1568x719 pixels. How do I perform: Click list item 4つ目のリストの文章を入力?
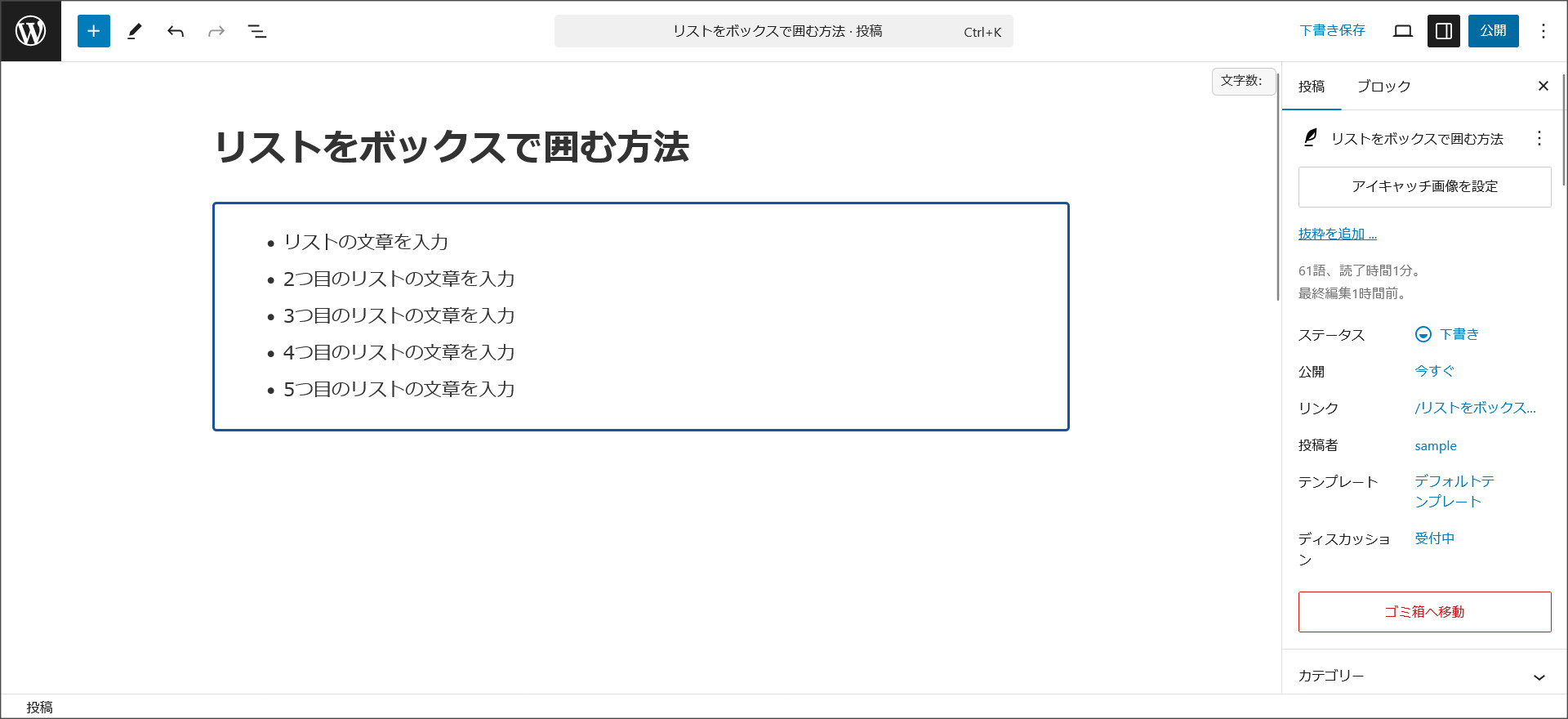pos(399,352)
